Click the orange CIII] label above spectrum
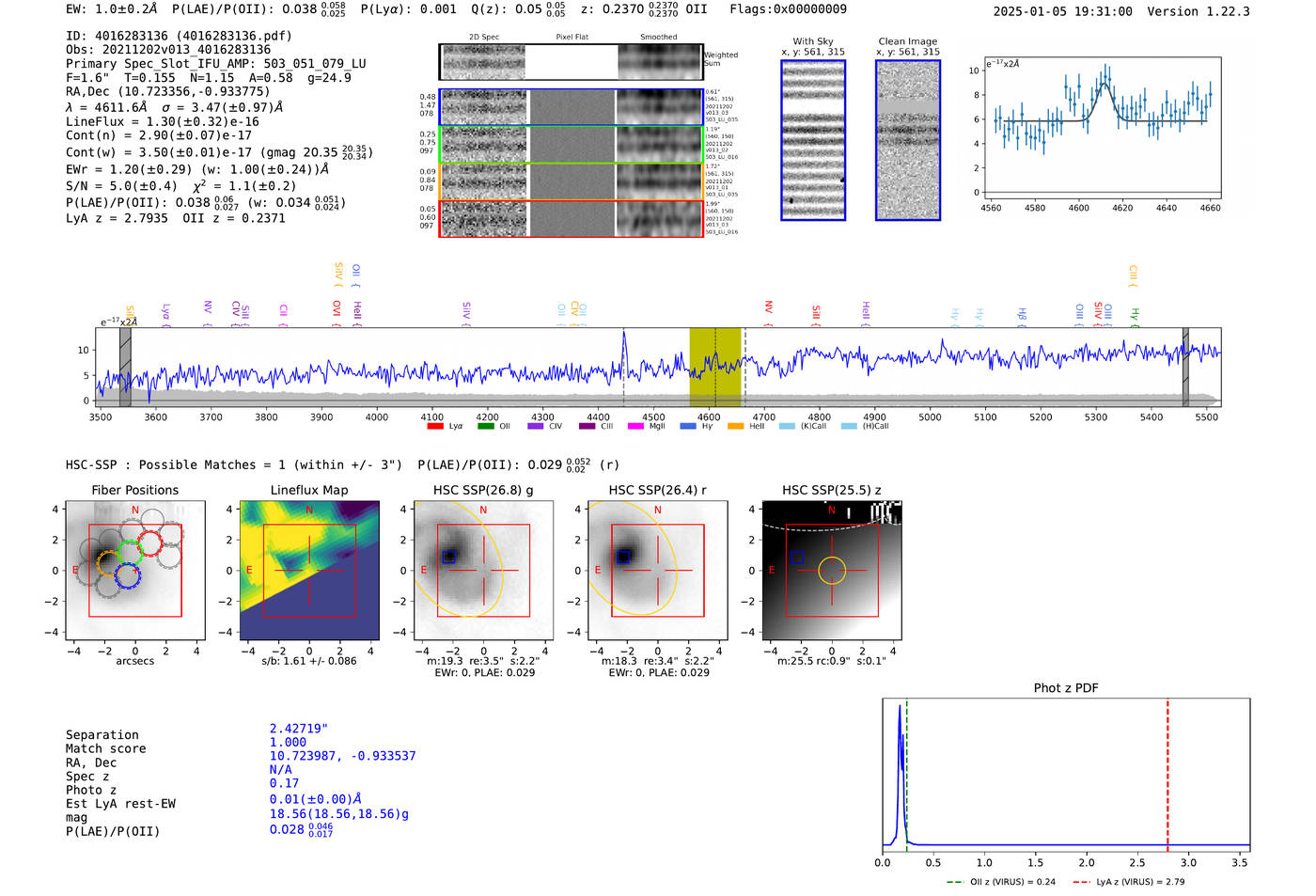 click(1133, 276)
